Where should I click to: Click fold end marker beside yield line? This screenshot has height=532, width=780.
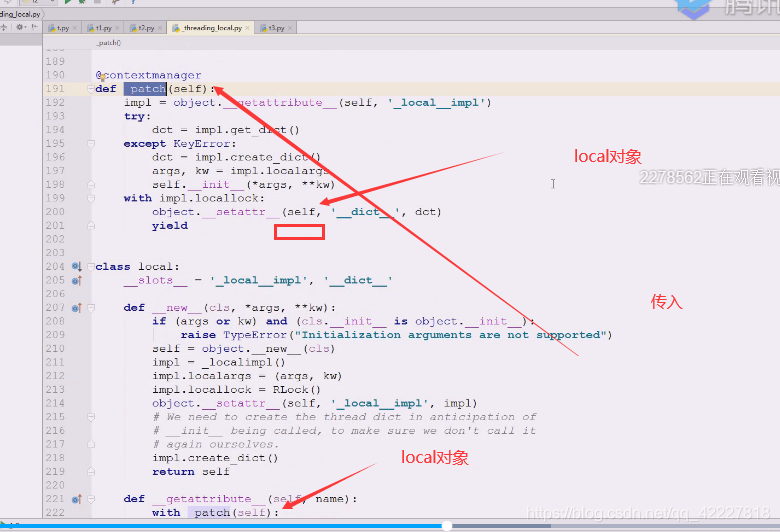[x=91, y=226]
